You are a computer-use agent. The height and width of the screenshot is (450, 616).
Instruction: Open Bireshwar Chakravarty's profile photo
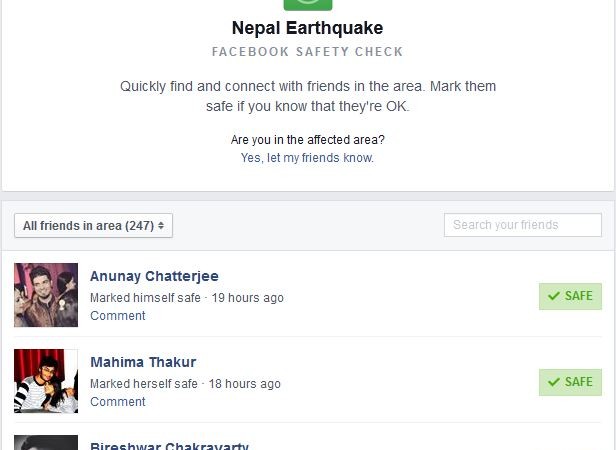[x=46, y=442]
